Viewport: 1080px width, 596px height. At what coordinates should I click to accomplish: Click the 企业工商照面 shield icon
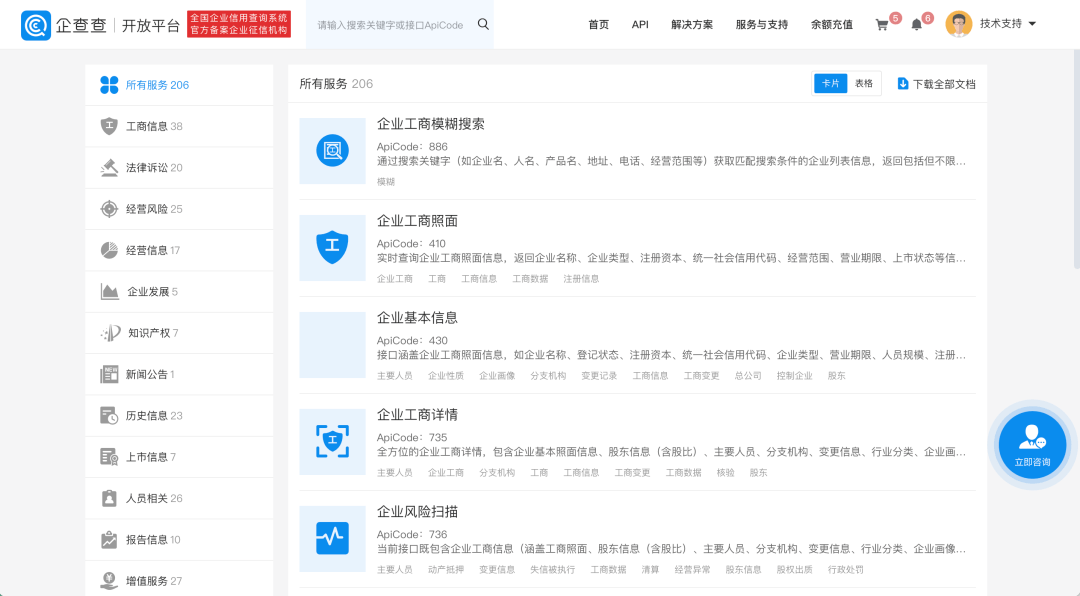point(333,245)
